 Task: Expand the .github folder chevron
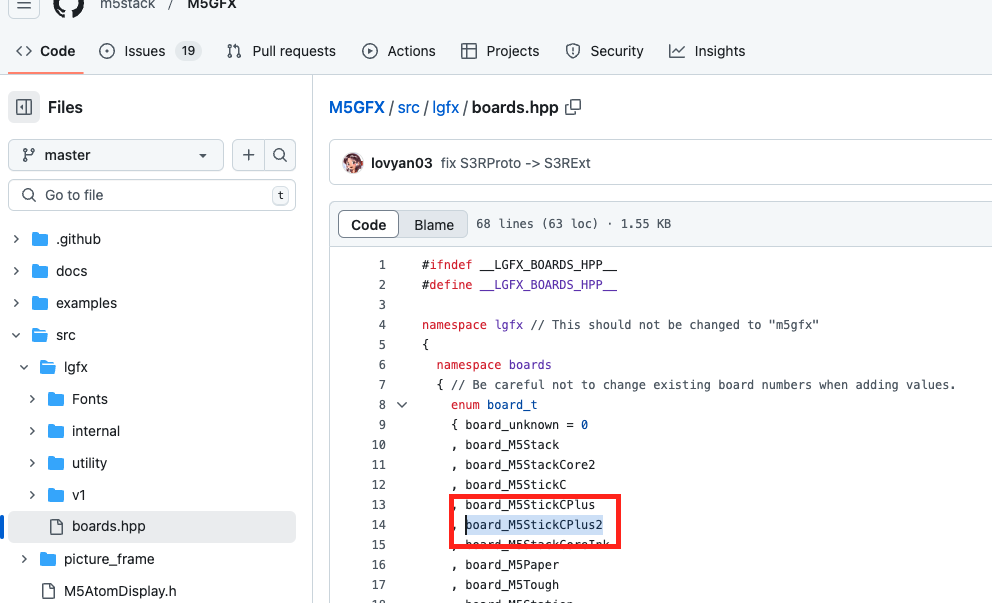tap(16, 239)
